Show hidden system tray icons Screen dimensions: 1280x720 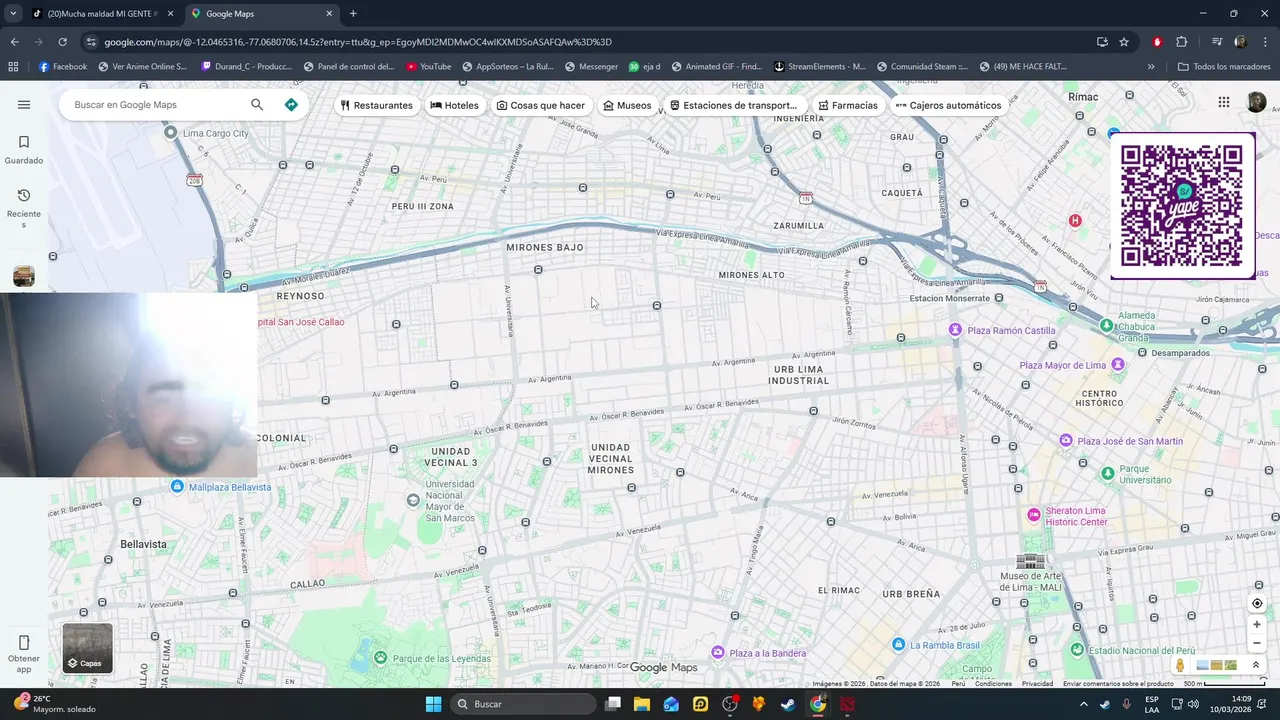coord(1083,704)
